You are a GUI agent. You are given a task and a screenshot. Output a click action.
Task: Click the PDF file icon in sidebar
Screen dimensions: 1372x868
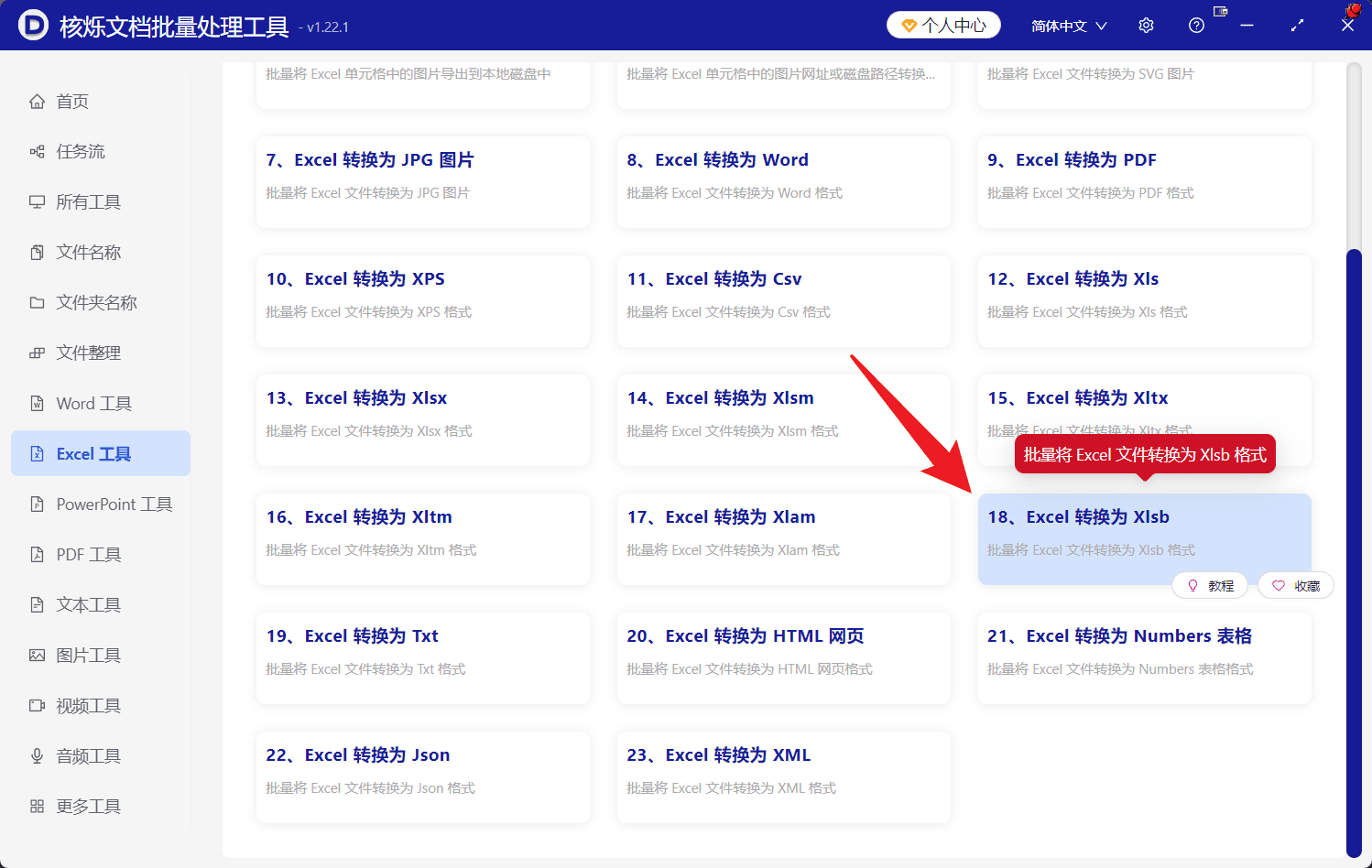[x=37, y=555]
